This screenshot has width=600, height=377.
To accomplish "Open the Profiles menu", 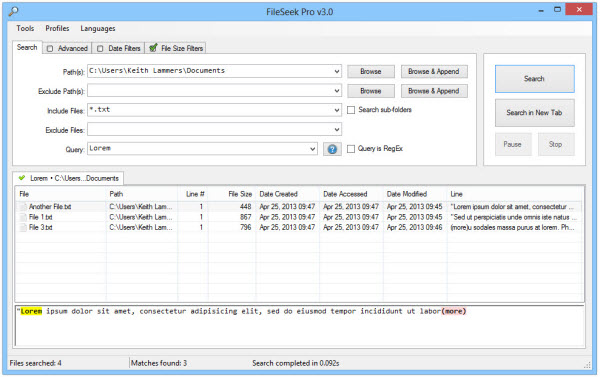I will [x=57, y=28].
